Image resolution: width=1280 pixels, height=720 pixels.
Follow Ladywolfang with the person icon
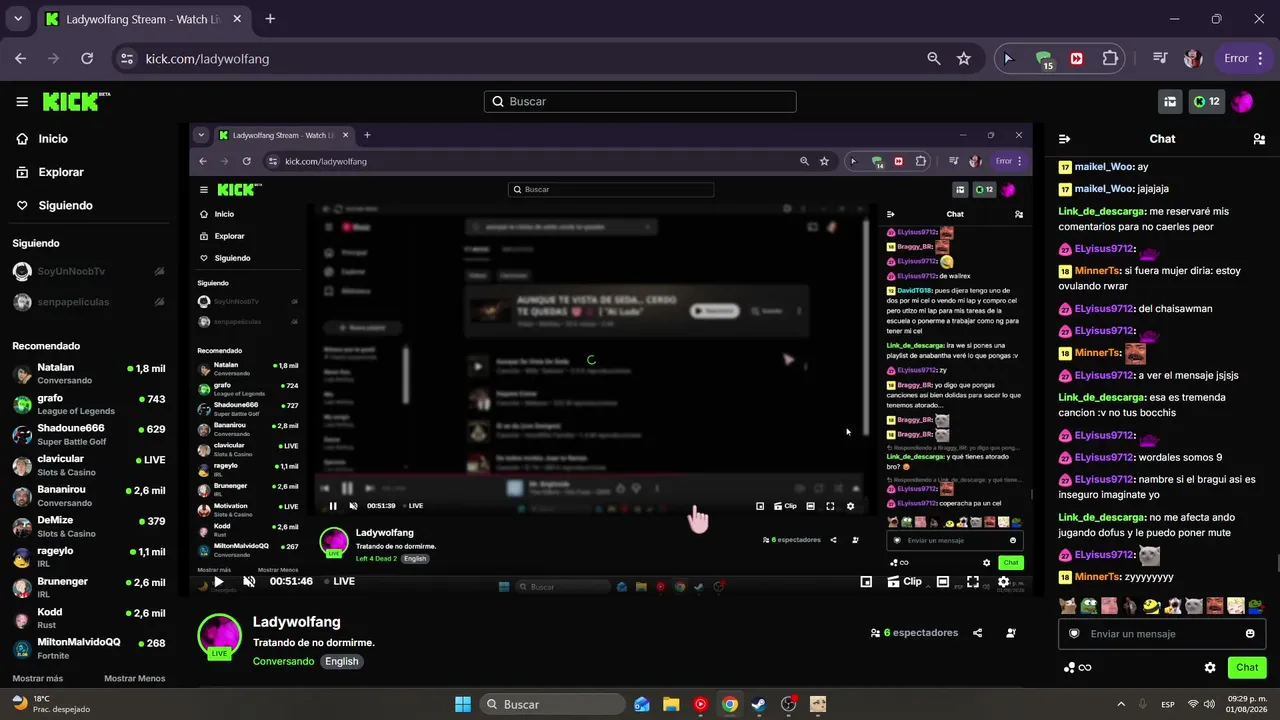click(1011, 633)
